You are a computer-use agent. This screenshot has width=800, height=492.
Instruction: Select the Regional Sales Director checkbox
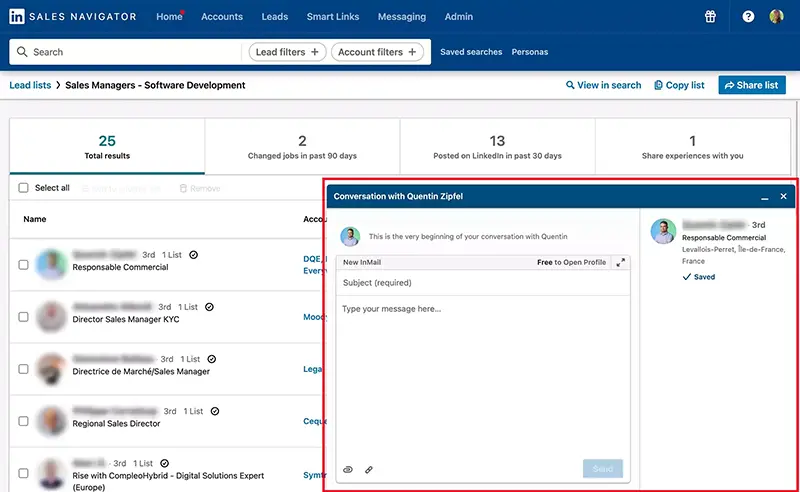23,421
